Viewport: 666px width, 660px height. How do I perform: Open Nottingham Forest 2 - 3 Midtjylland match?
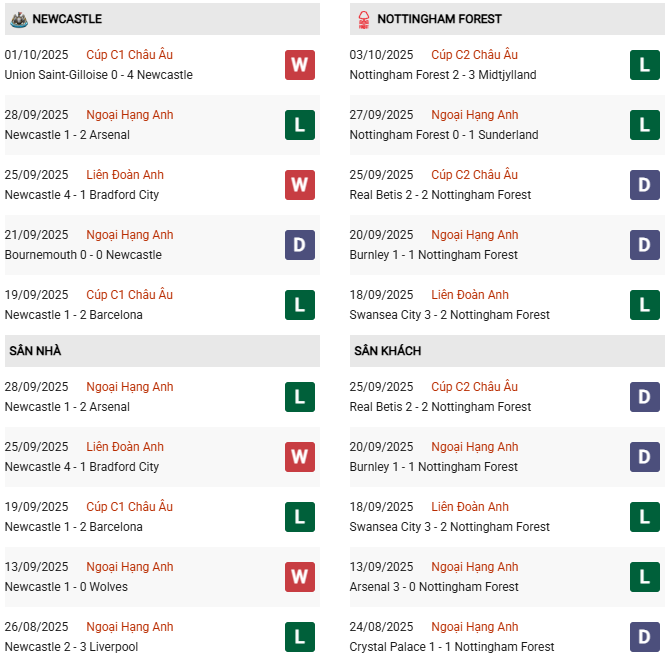pos(443,75)
